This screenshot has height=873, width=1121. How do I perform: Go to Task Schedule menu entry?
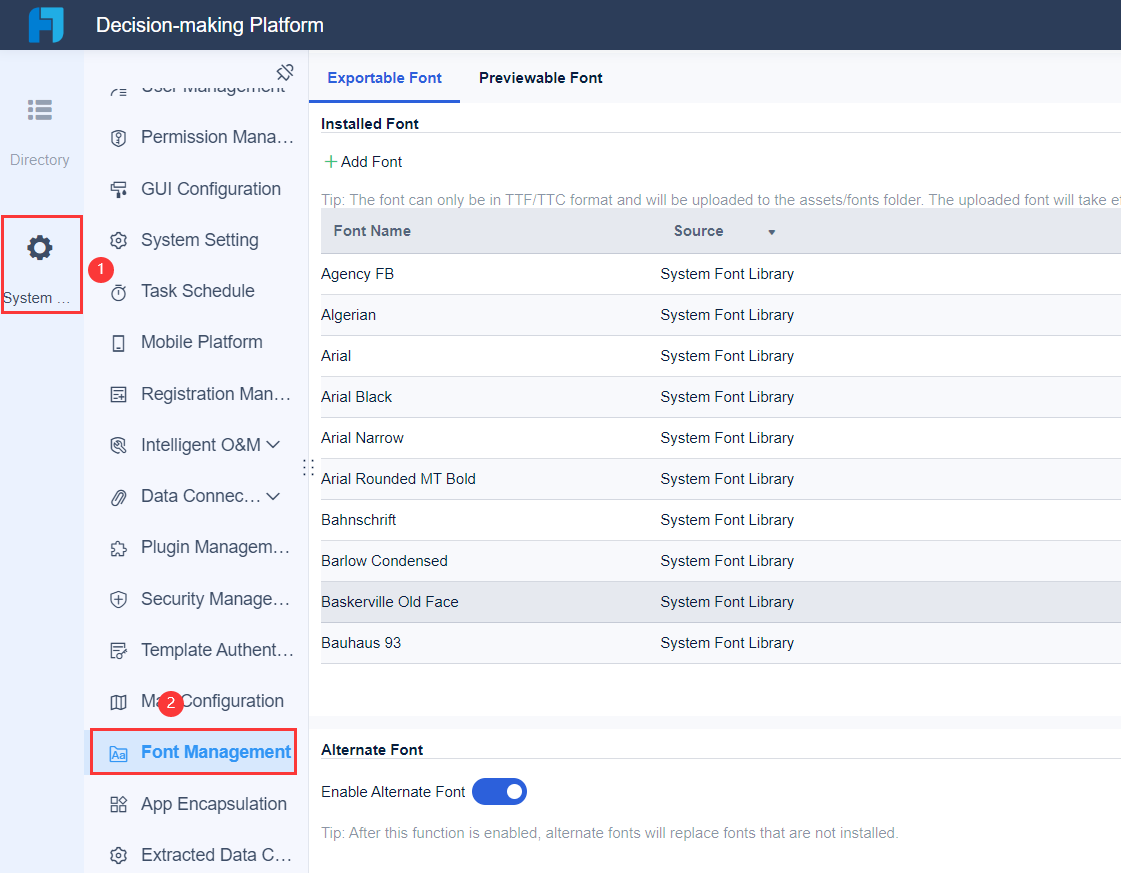[197, 291]
